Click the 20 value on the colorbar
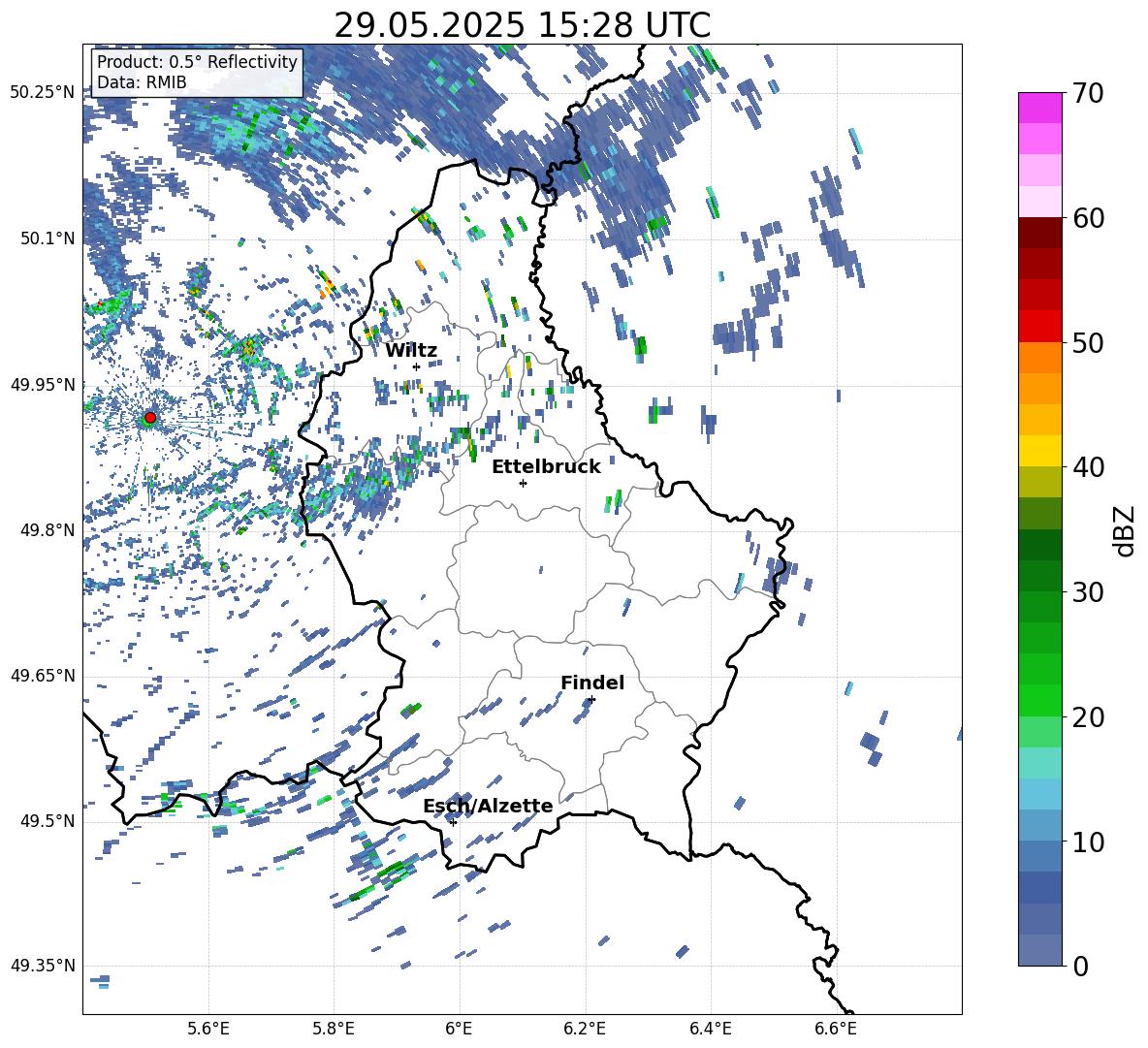The width and height of the screenshot is (1148, 1048). click(x=1089, y=716)
